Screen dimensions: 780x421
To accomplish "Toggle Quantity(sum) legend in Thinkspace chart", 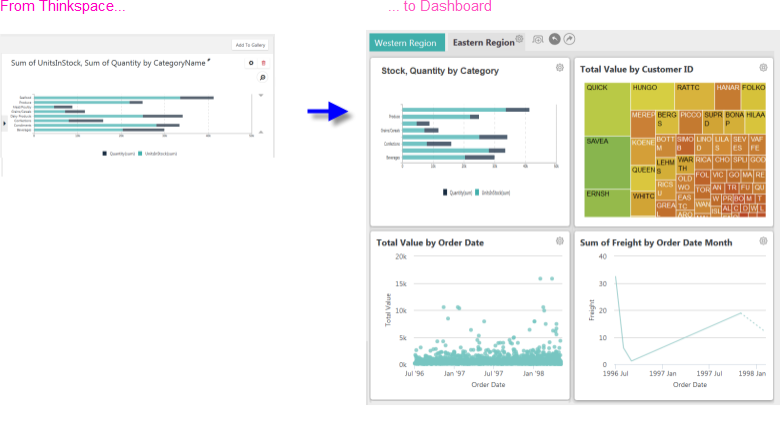I will click(x=118, y=154).
